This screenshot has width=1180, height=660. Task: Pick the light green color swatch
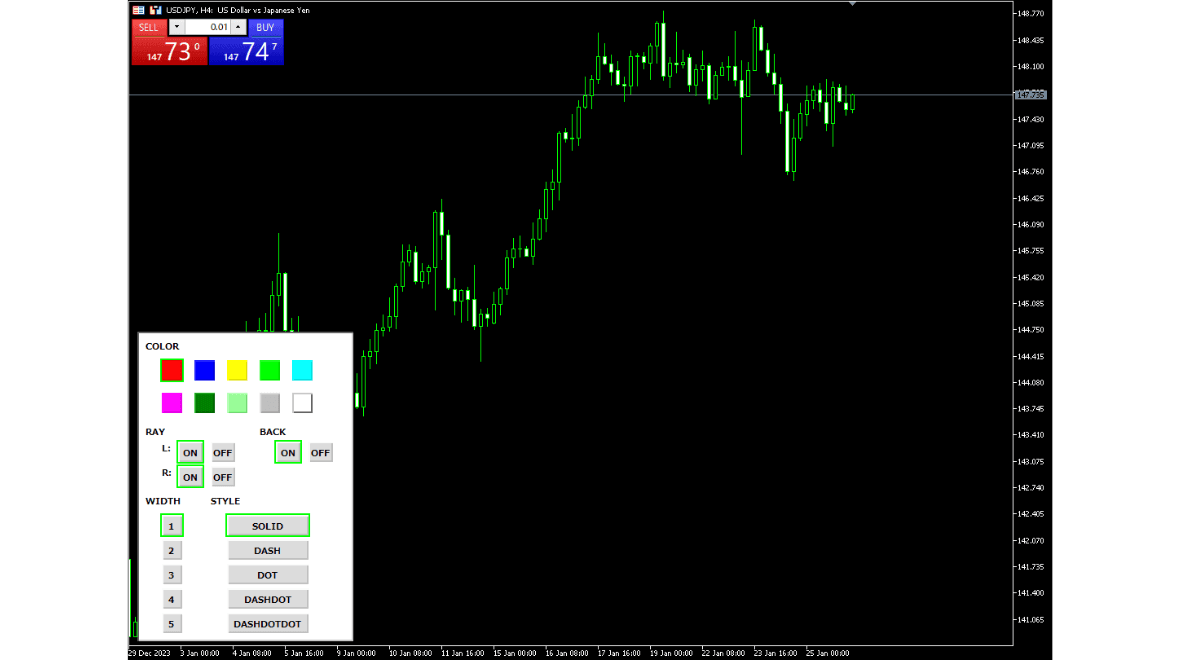point(237,403)
